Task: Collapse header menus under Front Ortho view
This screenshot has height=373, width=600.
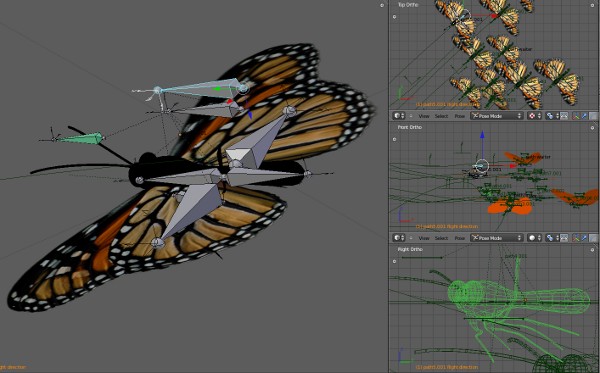Action: (411, 238)
